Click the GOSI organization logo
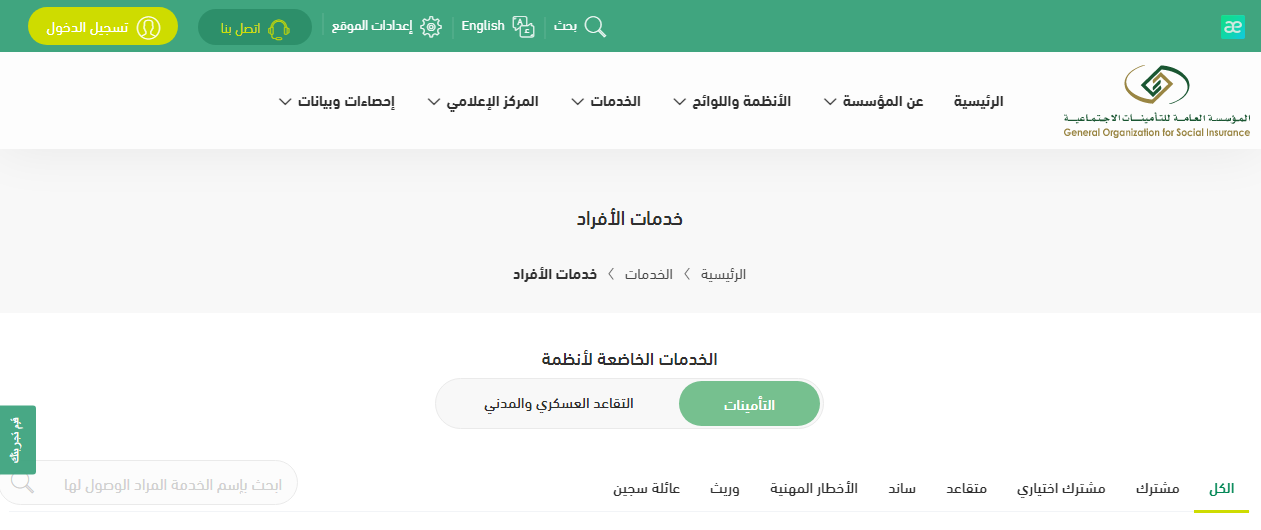Screen dimensions: 1261x530 point(1157,101)
